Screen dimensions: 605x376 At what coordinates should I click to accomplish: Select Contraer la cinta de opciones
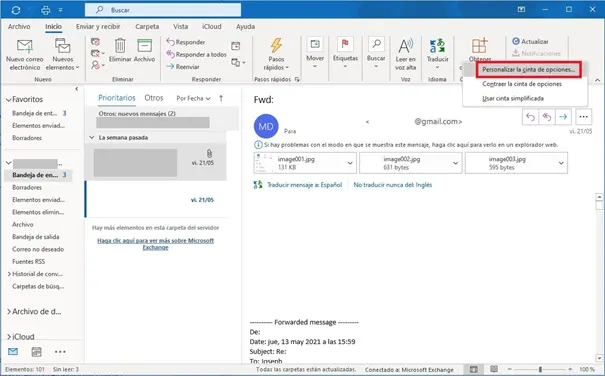coord(522,84)
